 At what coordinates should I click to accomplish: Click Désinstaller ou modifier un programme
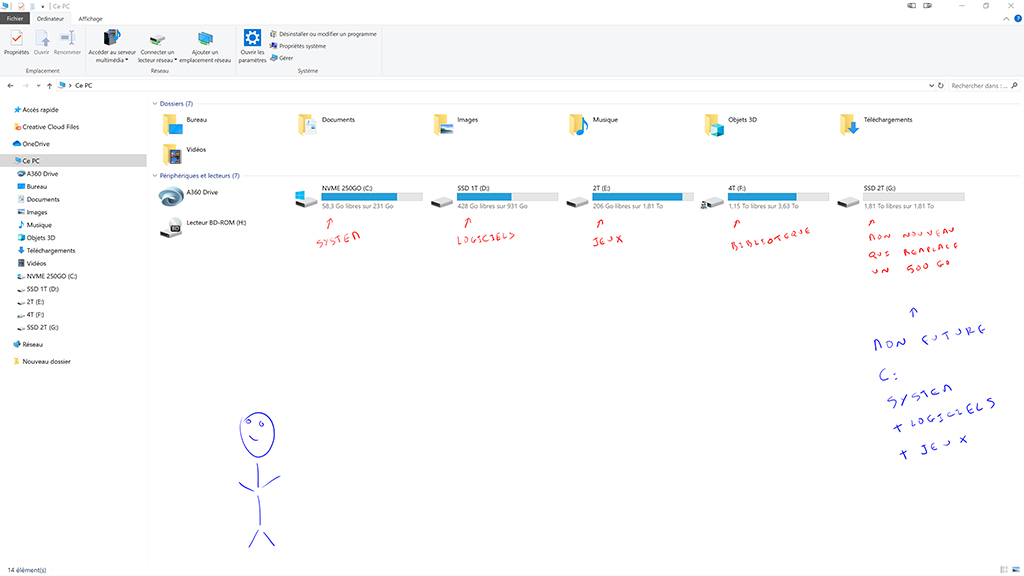[327, 34]
